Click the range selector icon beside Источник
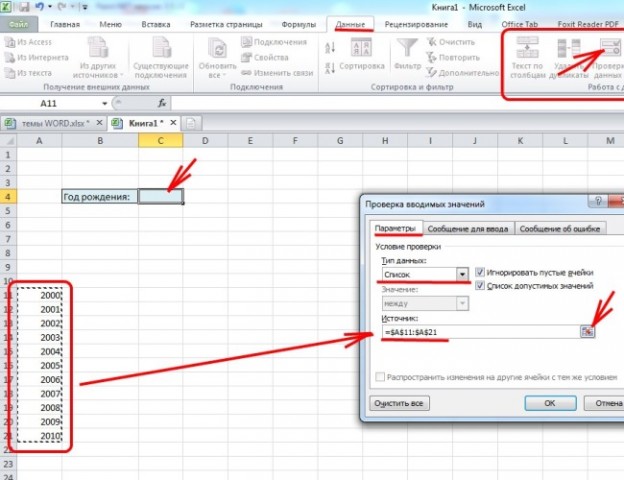 588,330
